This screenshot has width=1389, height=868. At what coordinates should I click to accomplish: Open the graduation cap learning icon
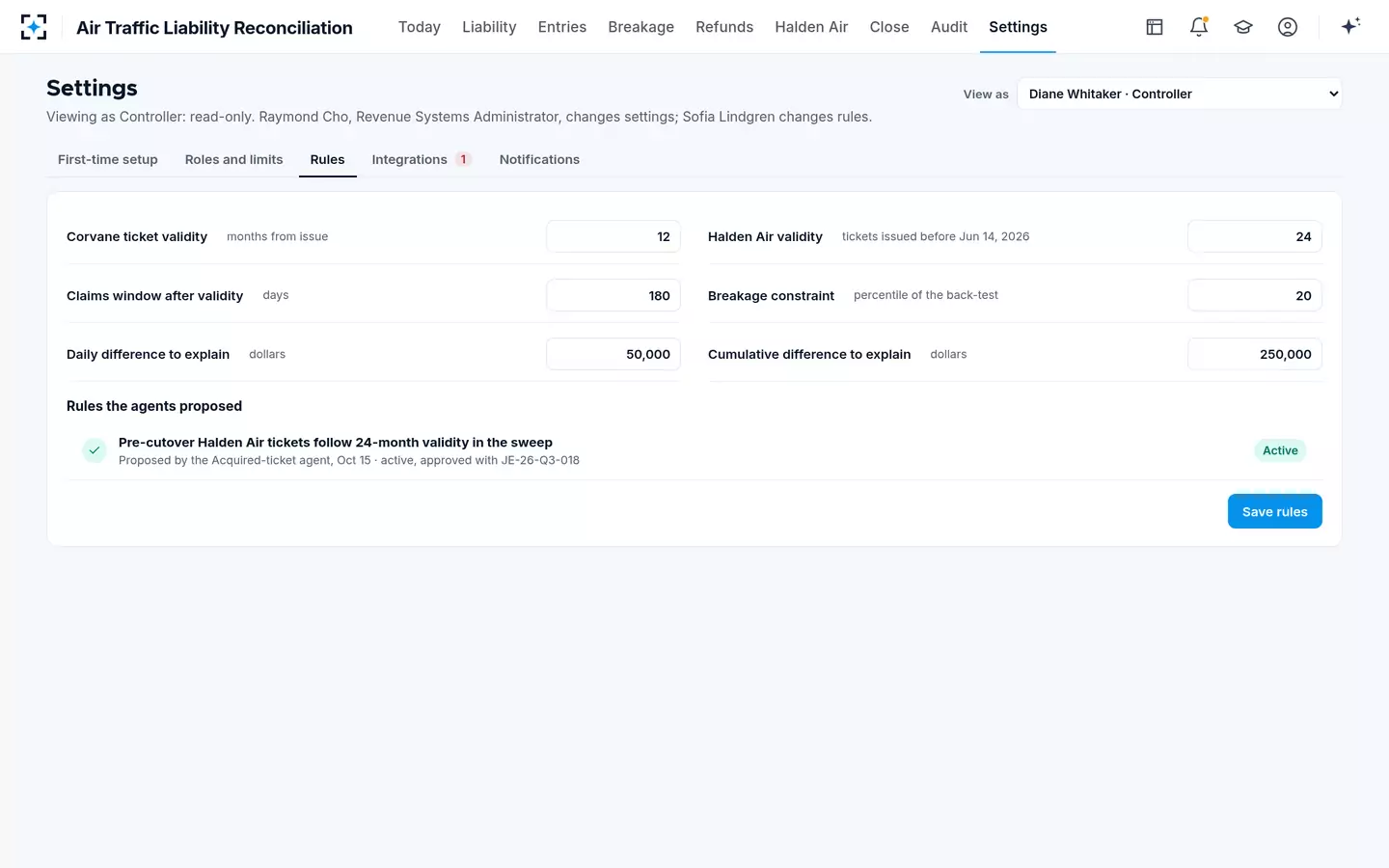click(1243, 27)
